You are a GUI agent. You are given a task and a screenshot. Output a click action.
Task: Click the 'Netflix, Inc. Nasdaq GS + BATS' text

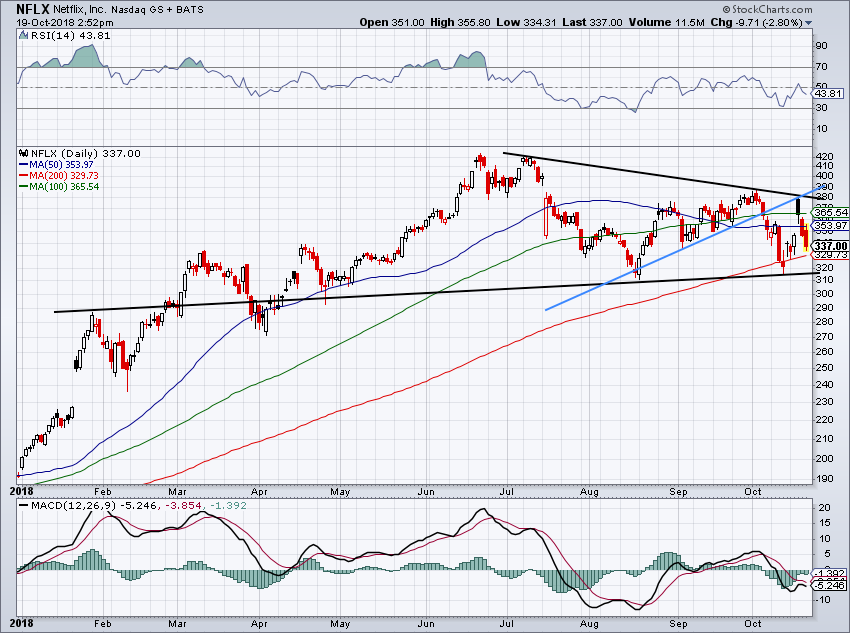[128, 9]
